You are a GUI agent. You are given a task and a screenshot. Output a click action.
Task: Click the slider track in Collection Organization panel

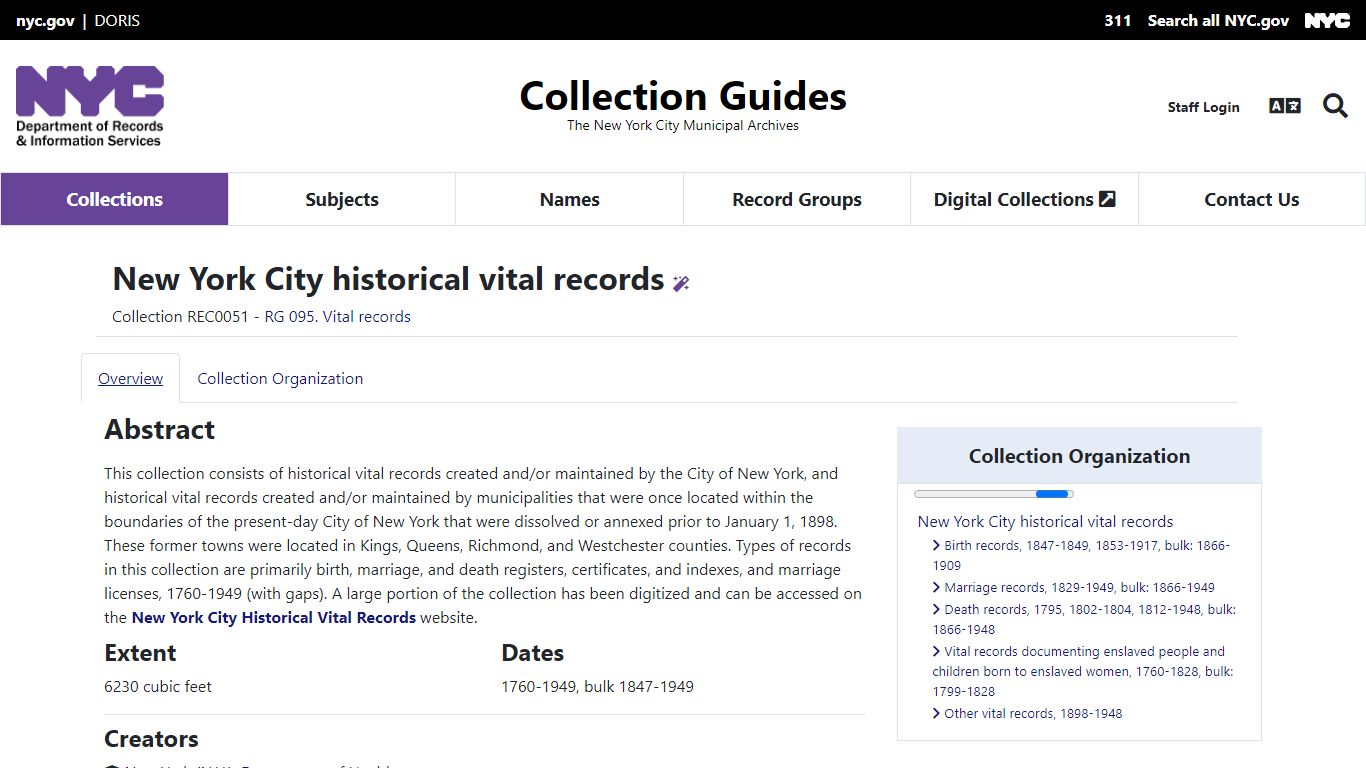tap(994, 494)
